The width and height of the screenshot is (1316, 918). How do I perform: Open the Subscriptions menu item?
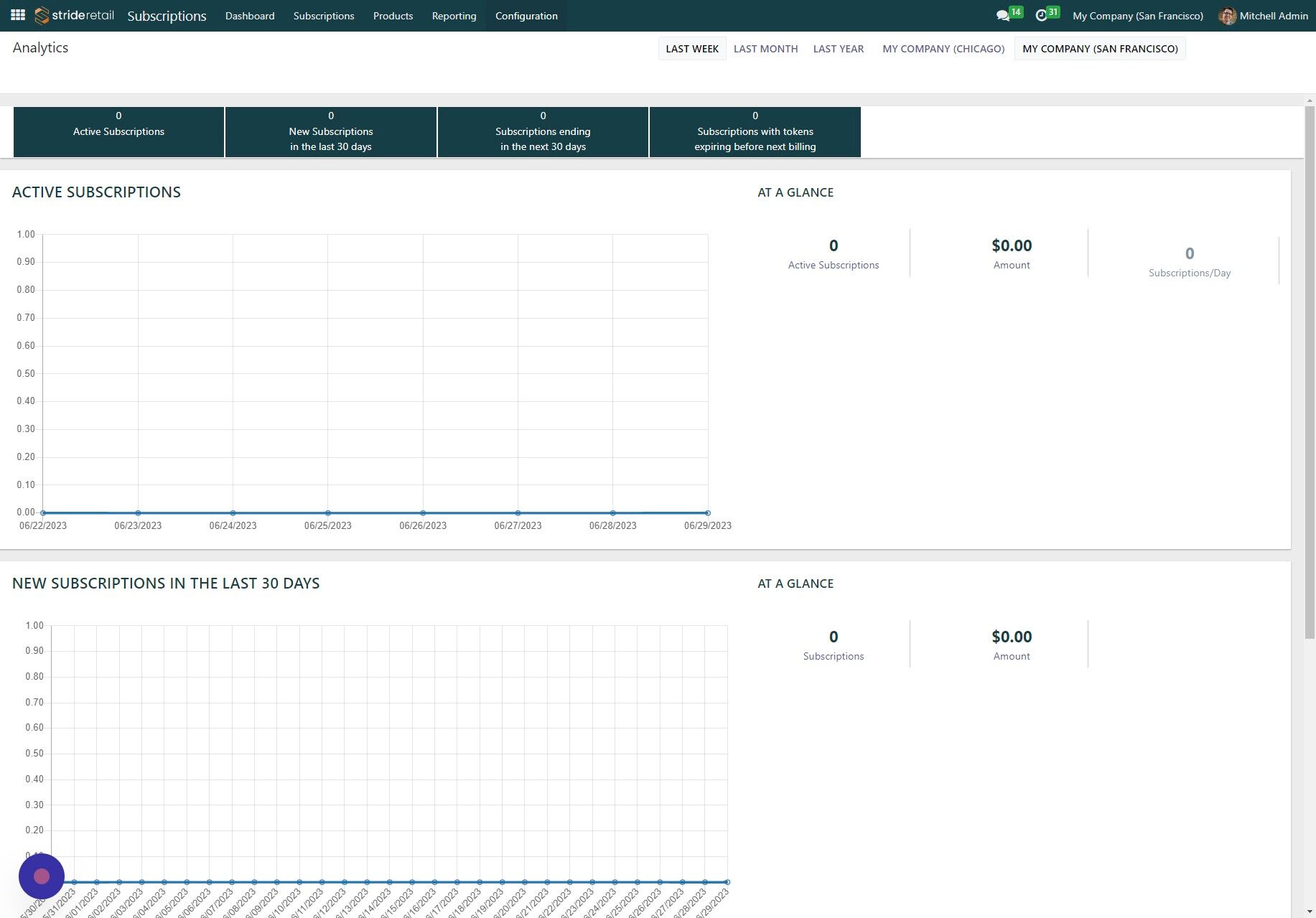coord(324,16)
